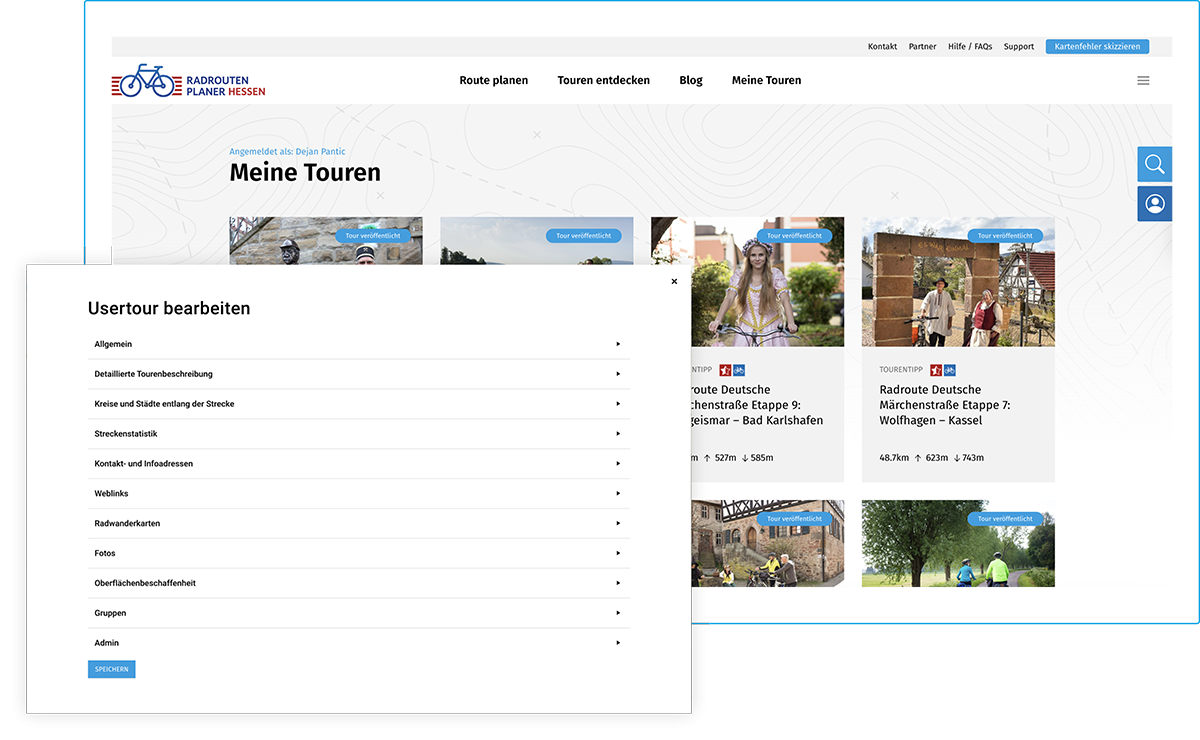
Task: Click the Blog navigation item
Action: [691, 80]
